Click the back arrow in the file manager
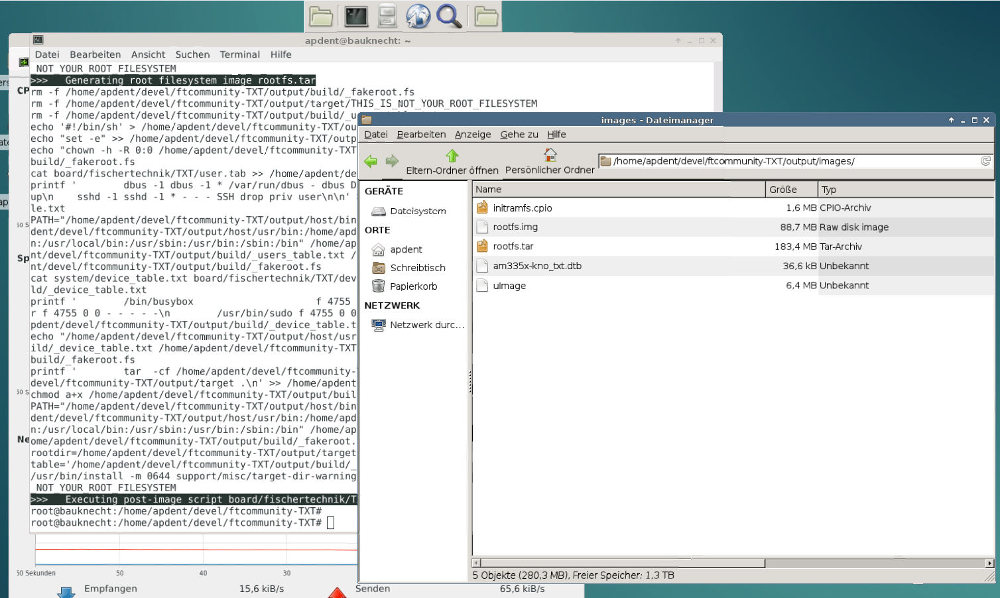 pos(371,161)
